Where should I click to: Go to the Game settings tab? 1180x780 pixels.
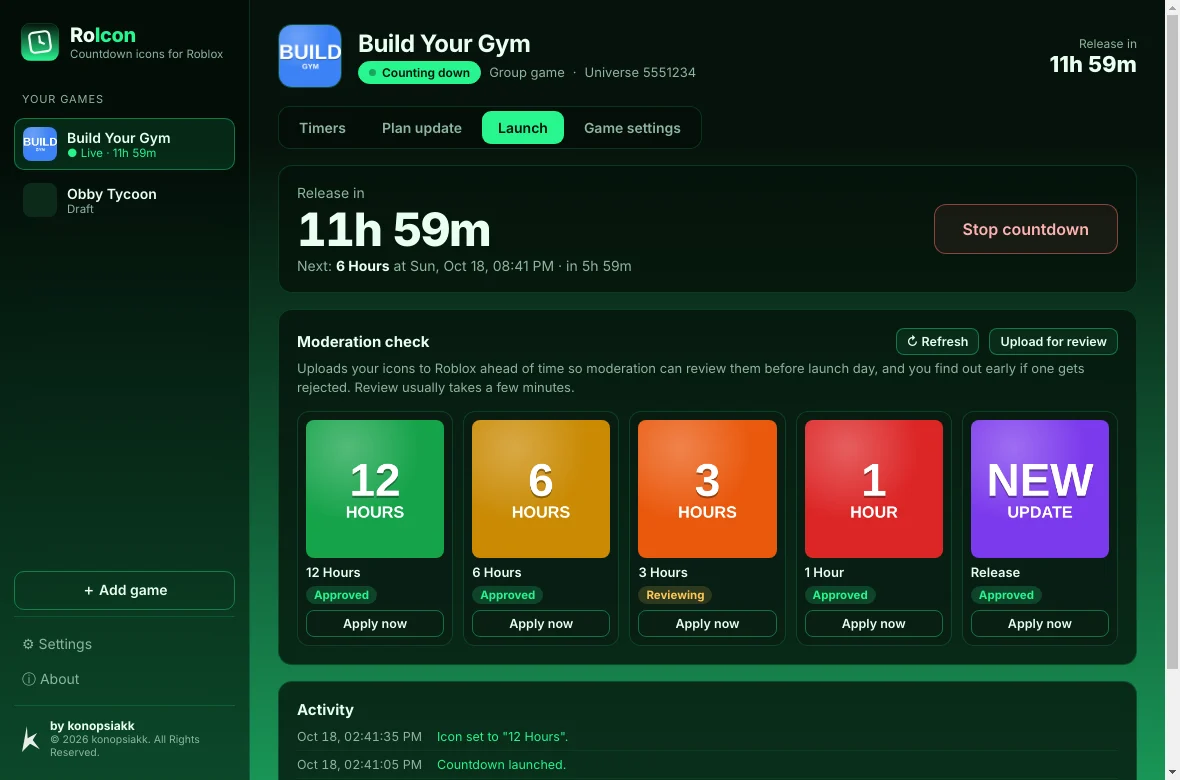tap(632, 128)
